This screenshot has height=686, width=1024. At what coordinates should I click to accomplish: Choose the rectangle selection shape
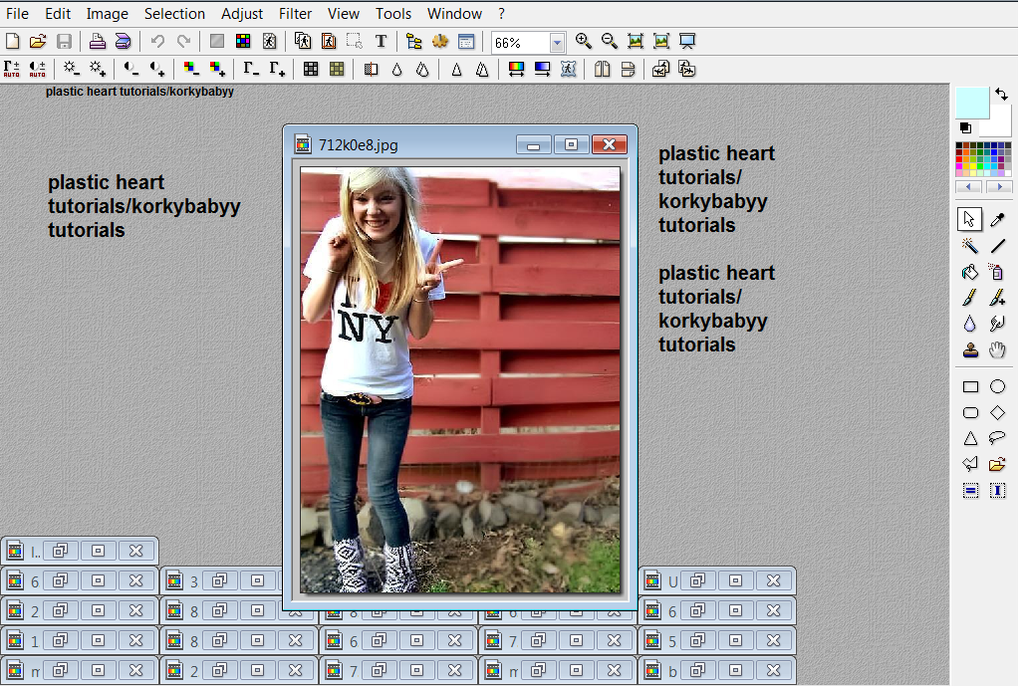[970, 387]
